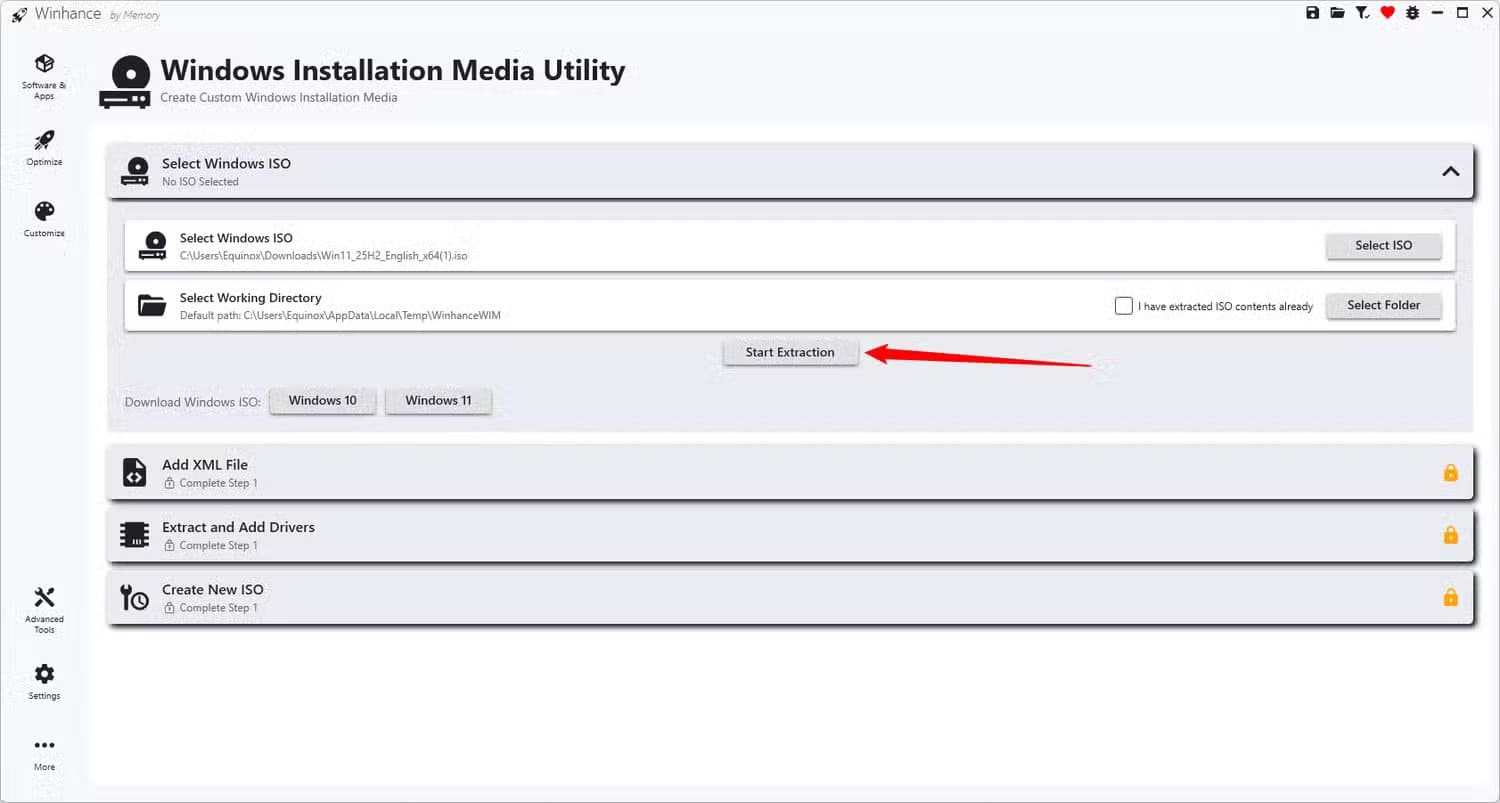
Task: Click the red heart donate icon
Action: tap(1387, 13)
